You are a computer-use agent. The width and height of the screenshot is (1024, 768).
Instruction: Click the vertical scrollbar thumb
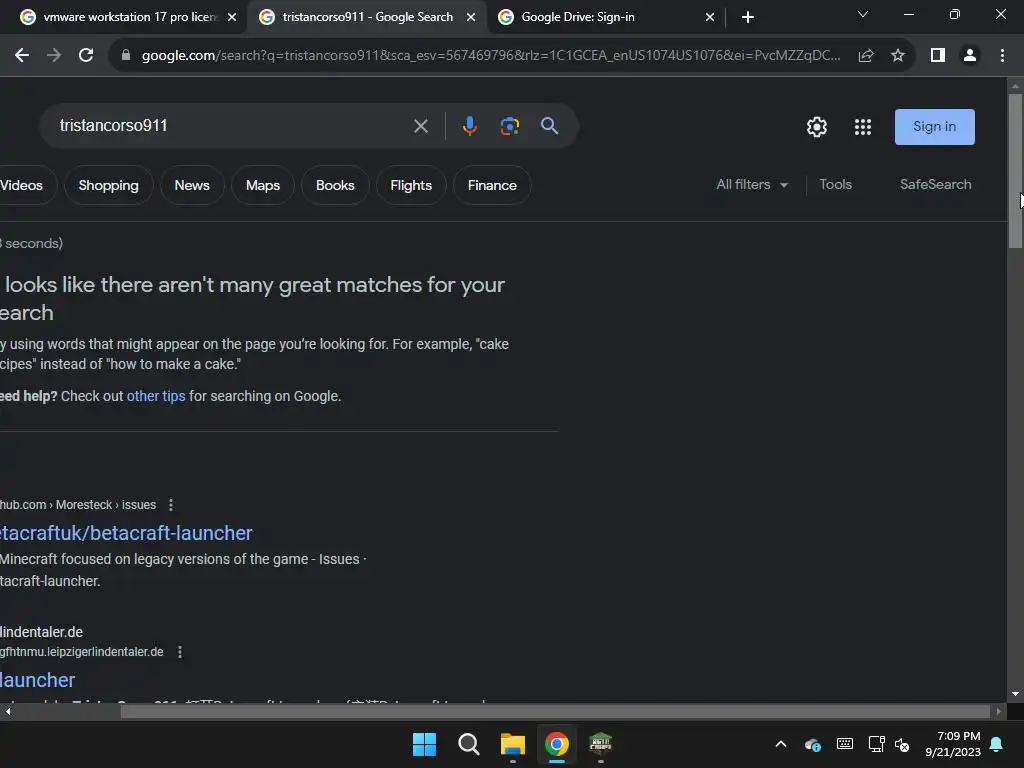click(x=1015, y=171)
